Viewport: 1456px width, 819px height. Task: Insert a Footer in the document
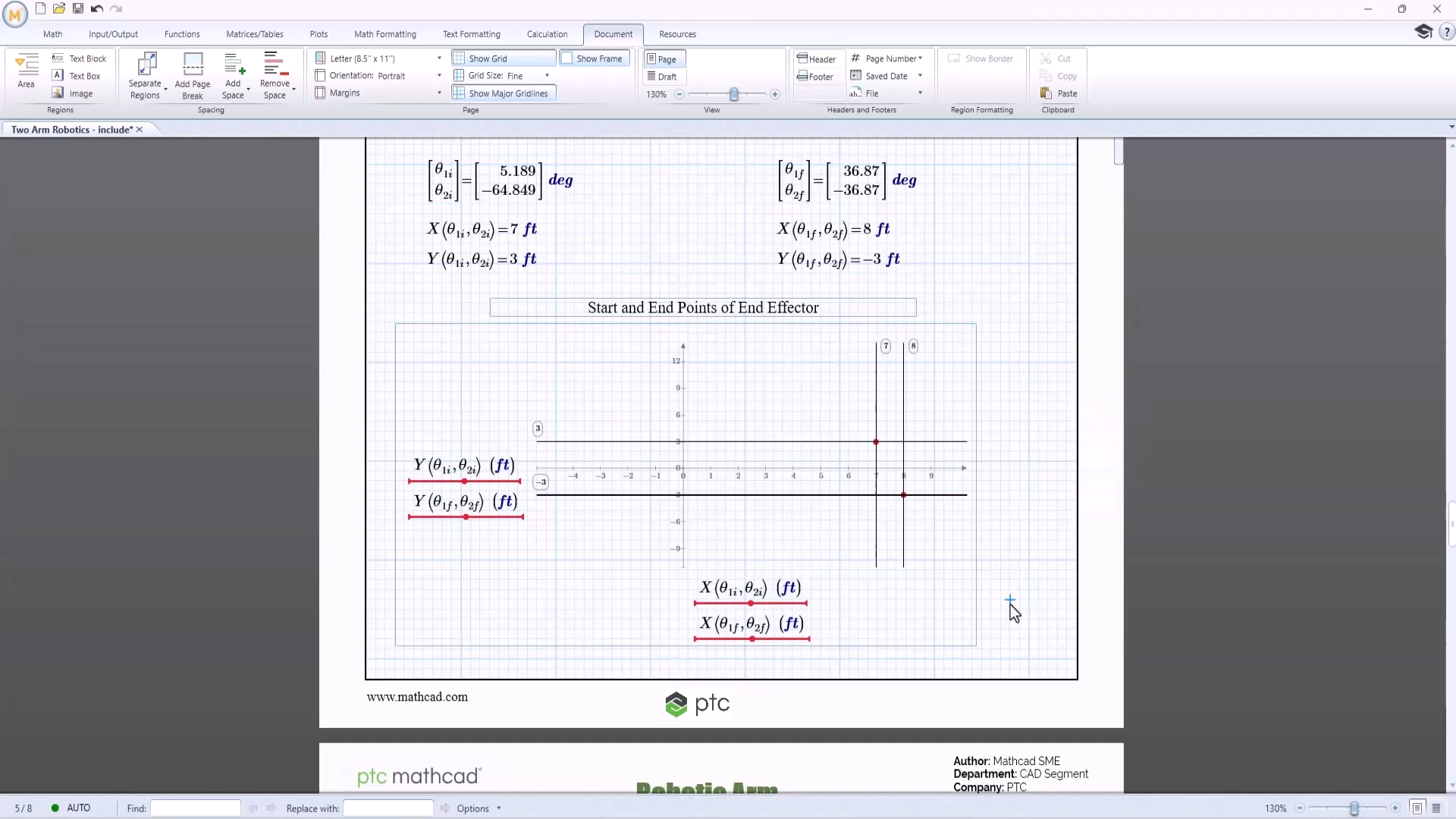coord(815,76)
